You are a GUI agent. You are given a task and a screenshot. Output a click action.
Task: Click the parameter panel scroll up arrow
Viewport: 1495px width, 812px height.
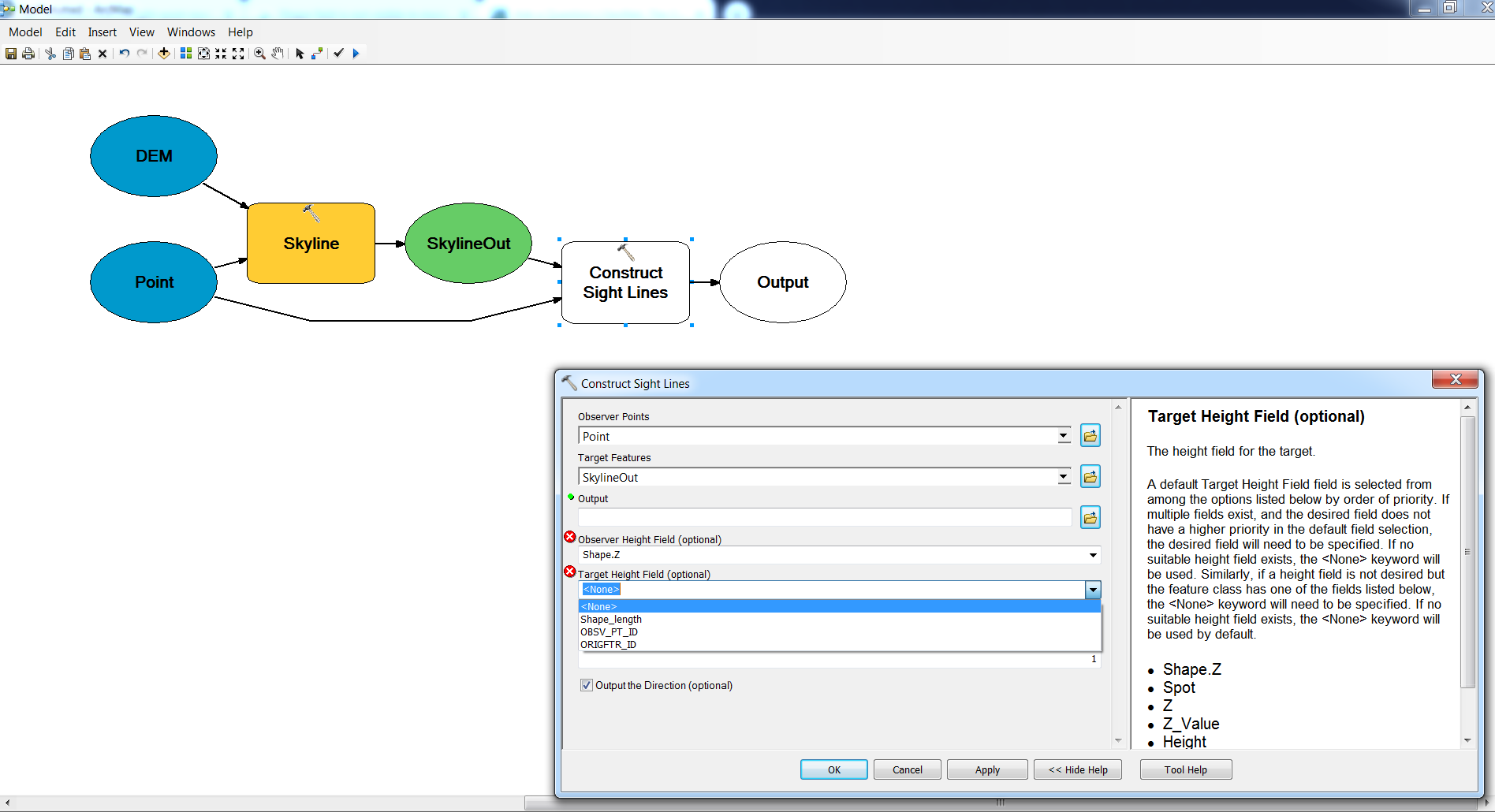pyautogui.click(x=1118, y=407)
